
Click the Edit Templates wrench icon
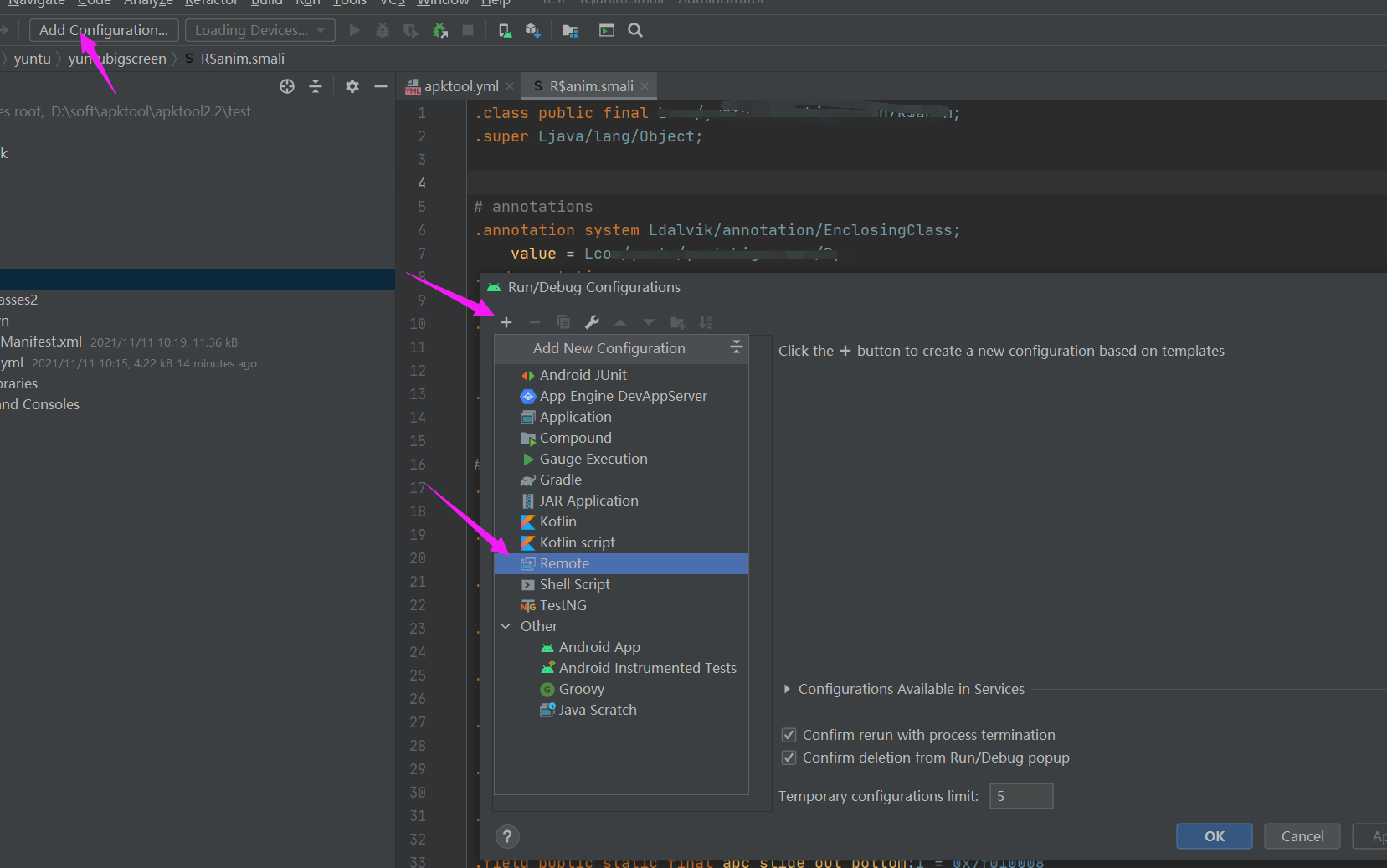tap(593, 322)
